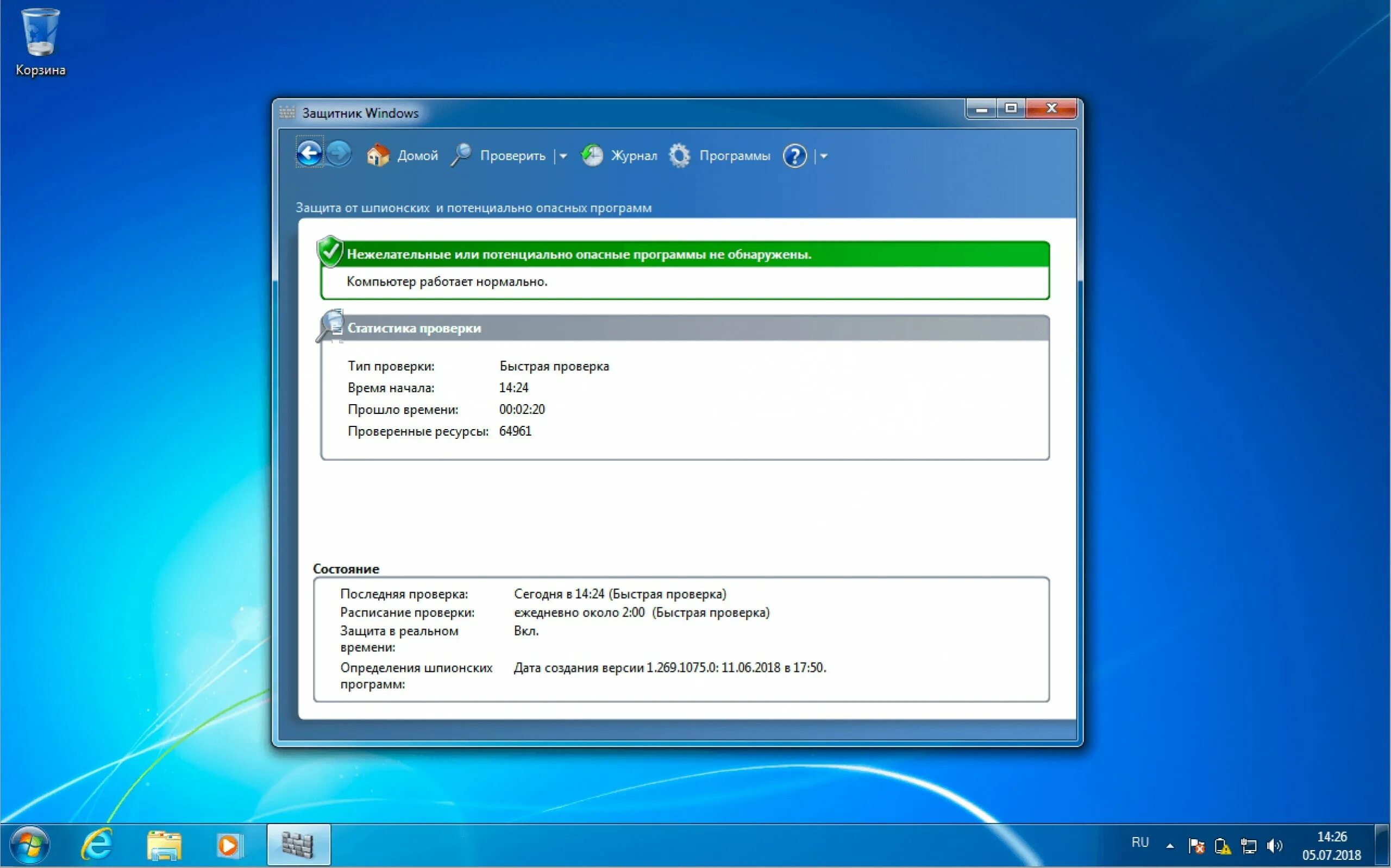
Task: Show hidden tray icons arrow
Action: [x=1170, y=846]
